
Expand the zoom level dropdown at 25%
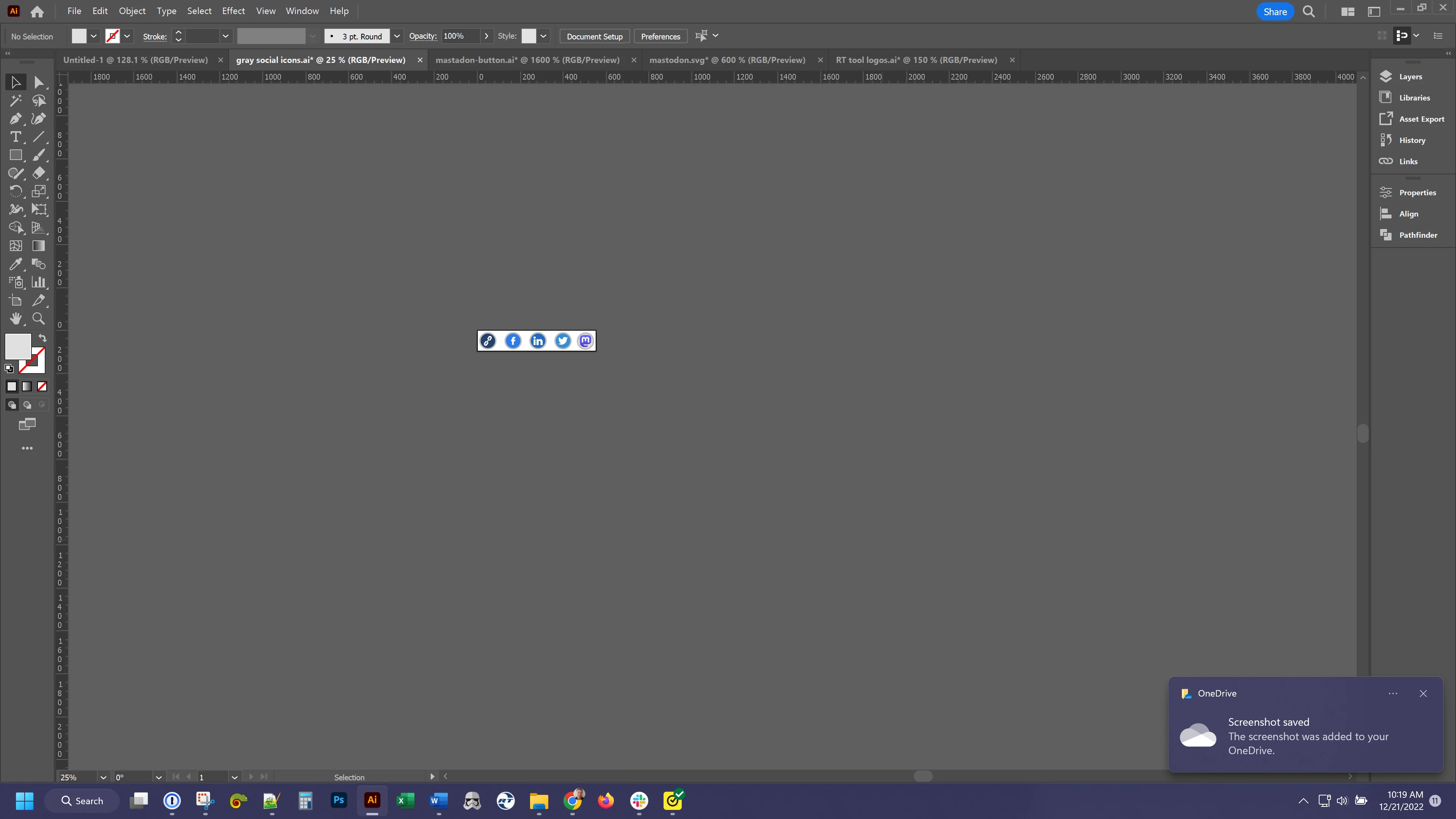coord(103,777)
